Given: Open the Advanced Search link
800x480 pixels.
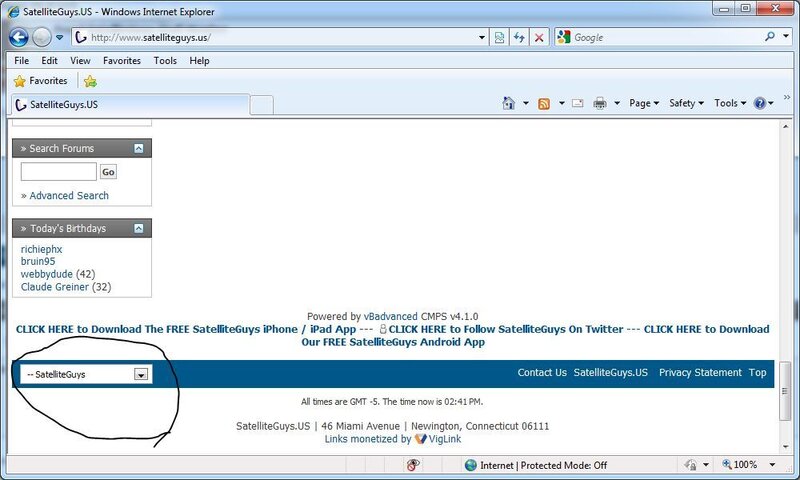Looking at the screenshot, I should 69,195.
